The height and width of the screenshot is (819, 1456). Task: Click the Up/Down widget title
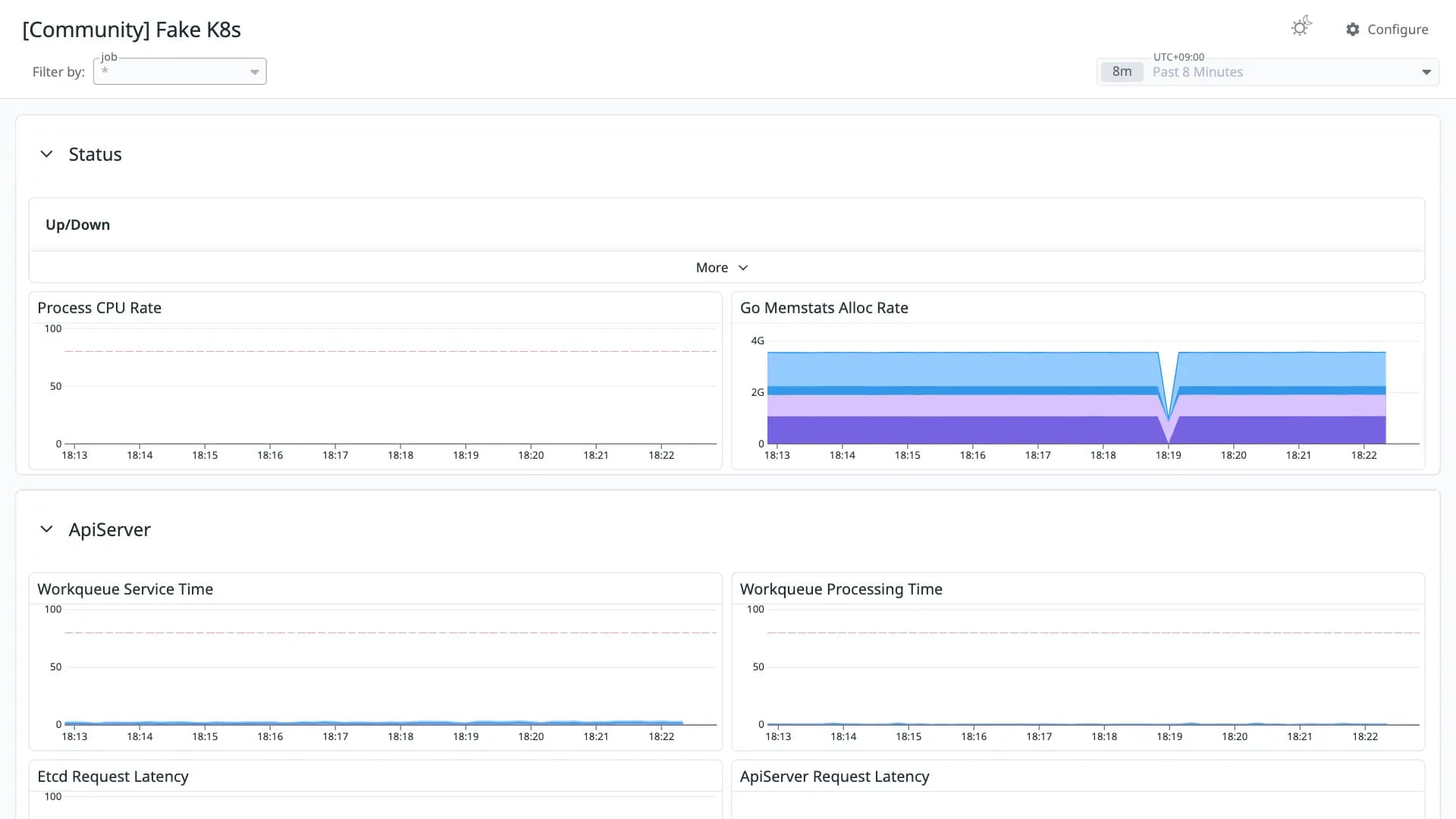77,224
